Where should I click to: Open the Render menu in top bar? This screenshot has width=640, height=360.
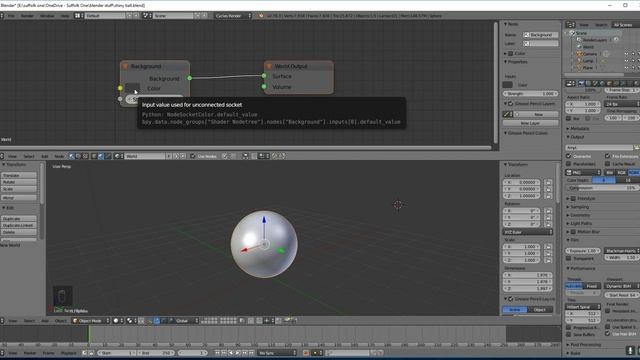pyautogui.click(x=27, y=16)
